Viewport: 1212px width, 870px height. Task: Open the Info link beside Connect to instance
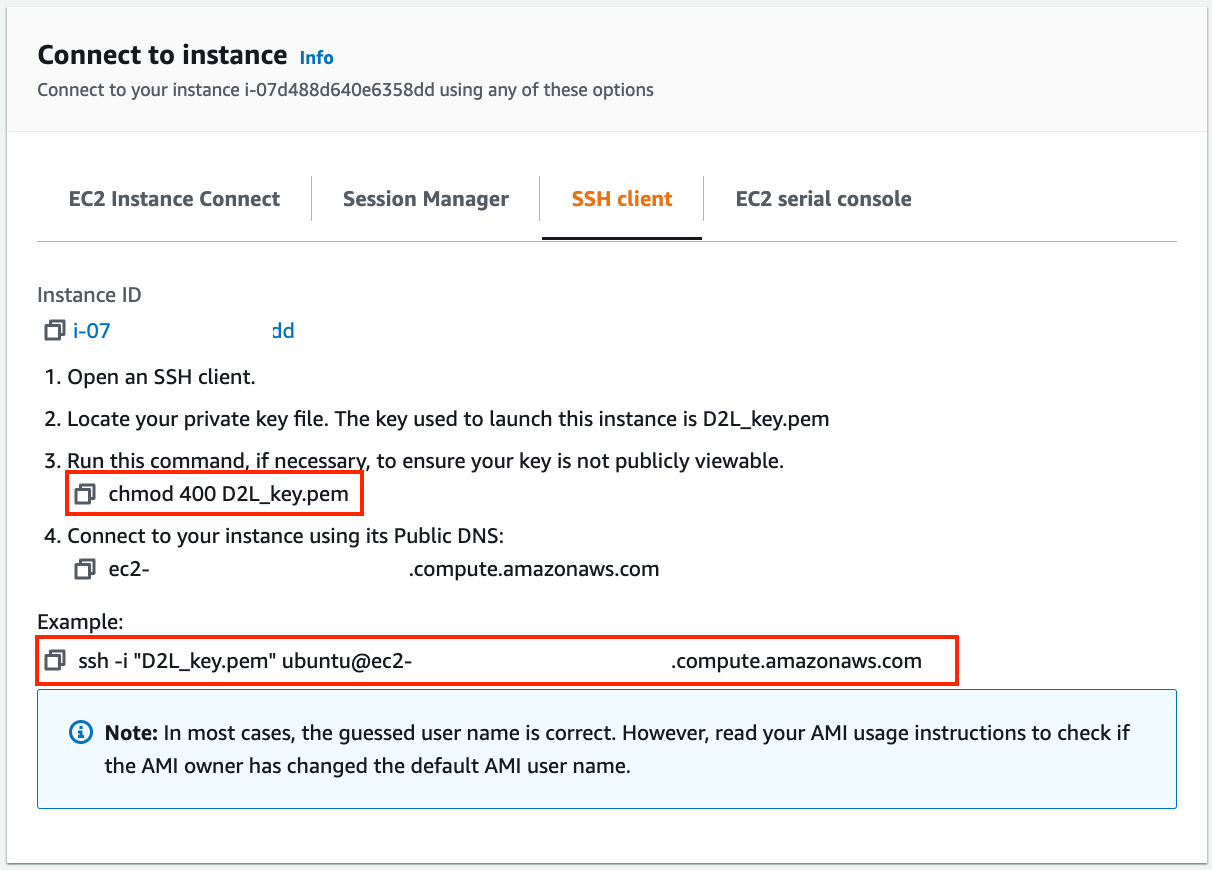(316, 58)
